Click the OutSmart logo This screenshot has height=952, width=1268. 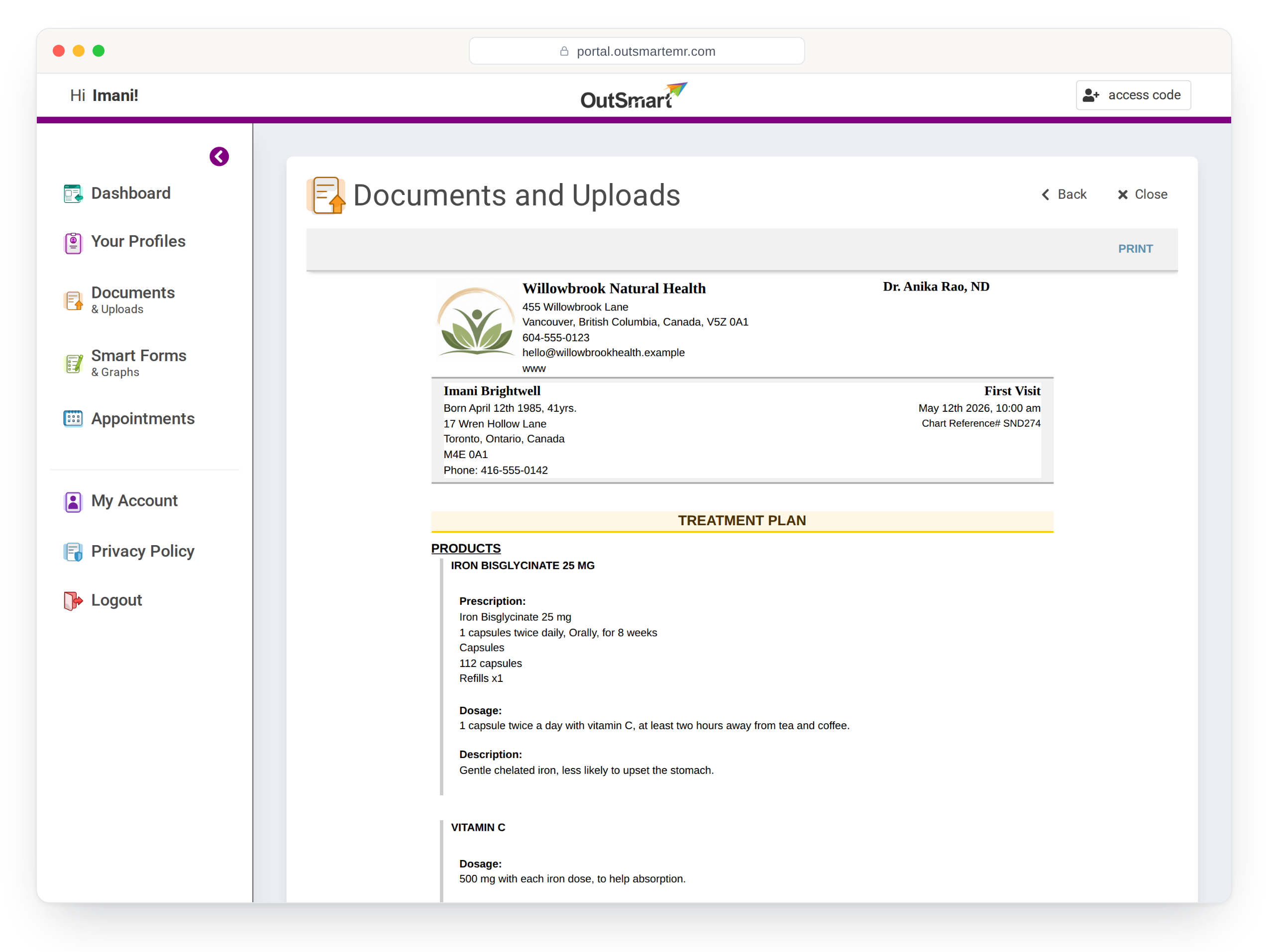pyautogui.click(x=634, y=95)
